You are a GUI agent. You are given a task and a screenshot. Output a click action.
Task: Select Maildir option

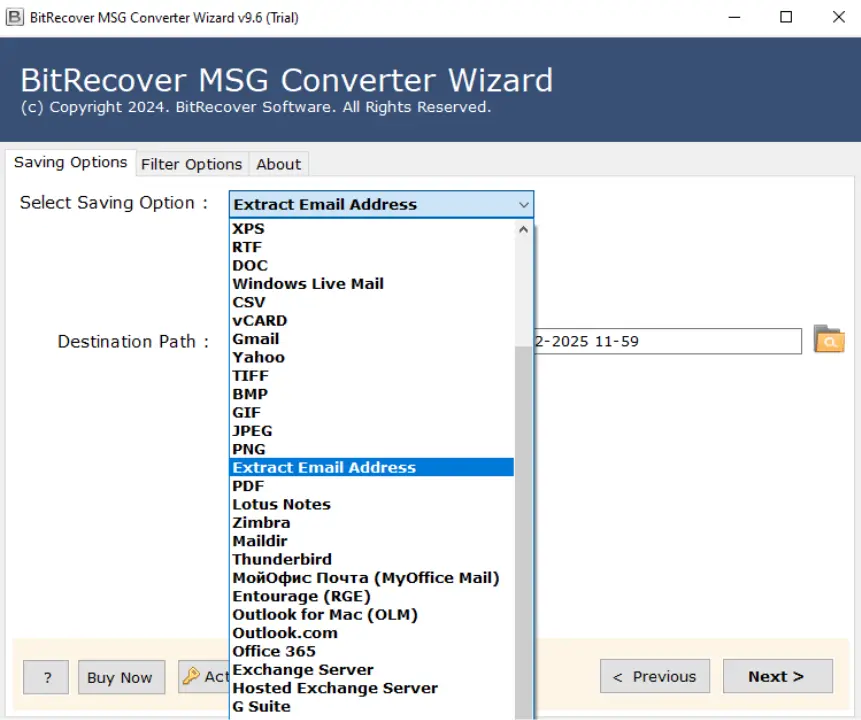point(372,541)
